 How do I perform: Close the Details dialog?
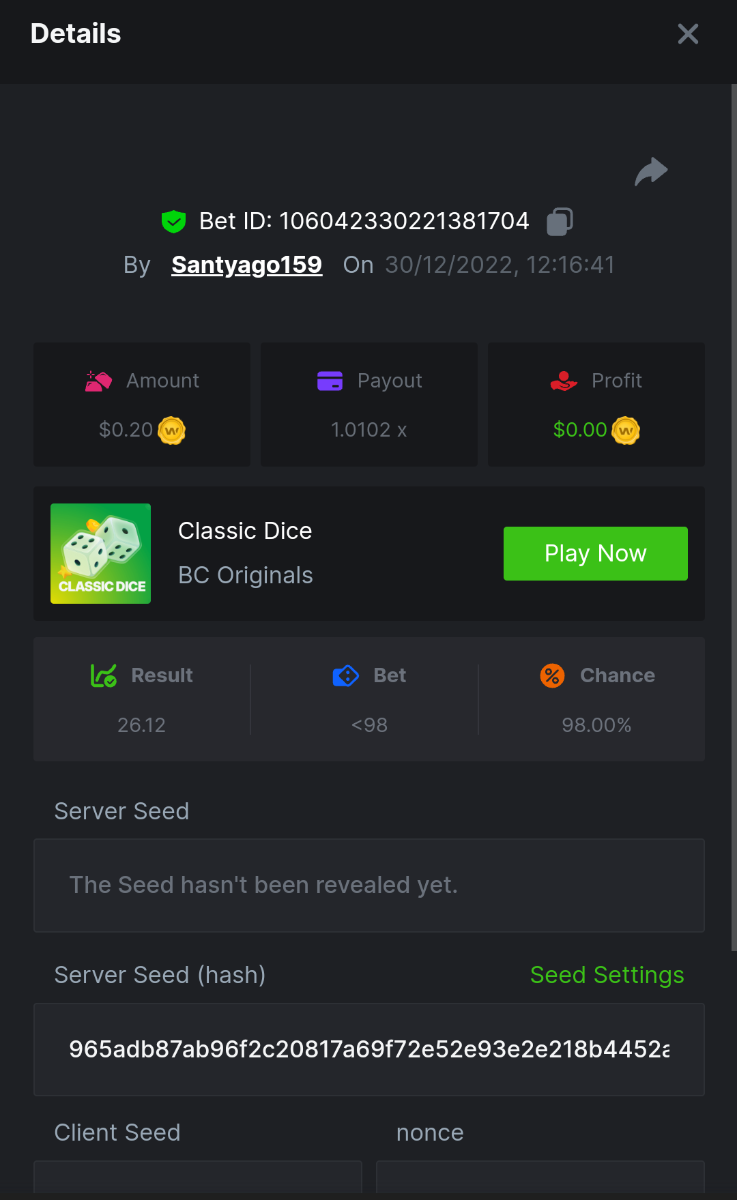coord(688,34)
